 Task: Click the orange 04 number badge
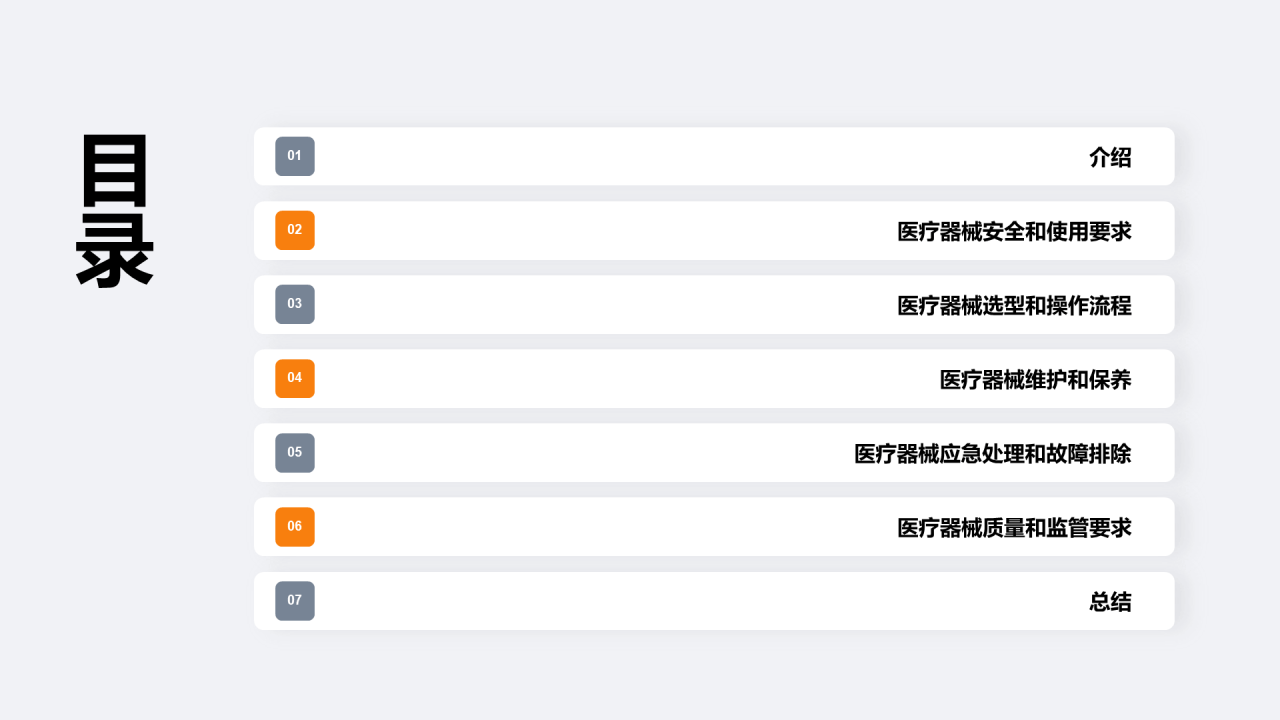295,378
